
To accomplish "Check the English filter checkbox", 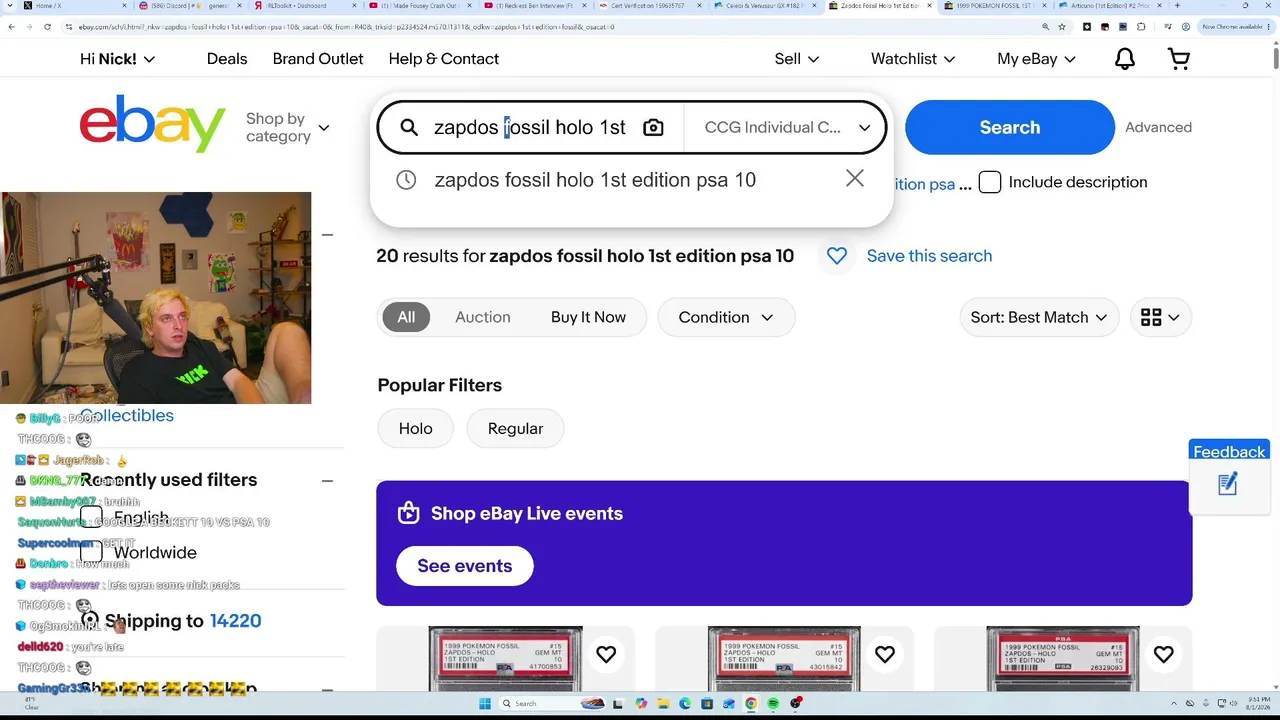I will click(91, 518).
